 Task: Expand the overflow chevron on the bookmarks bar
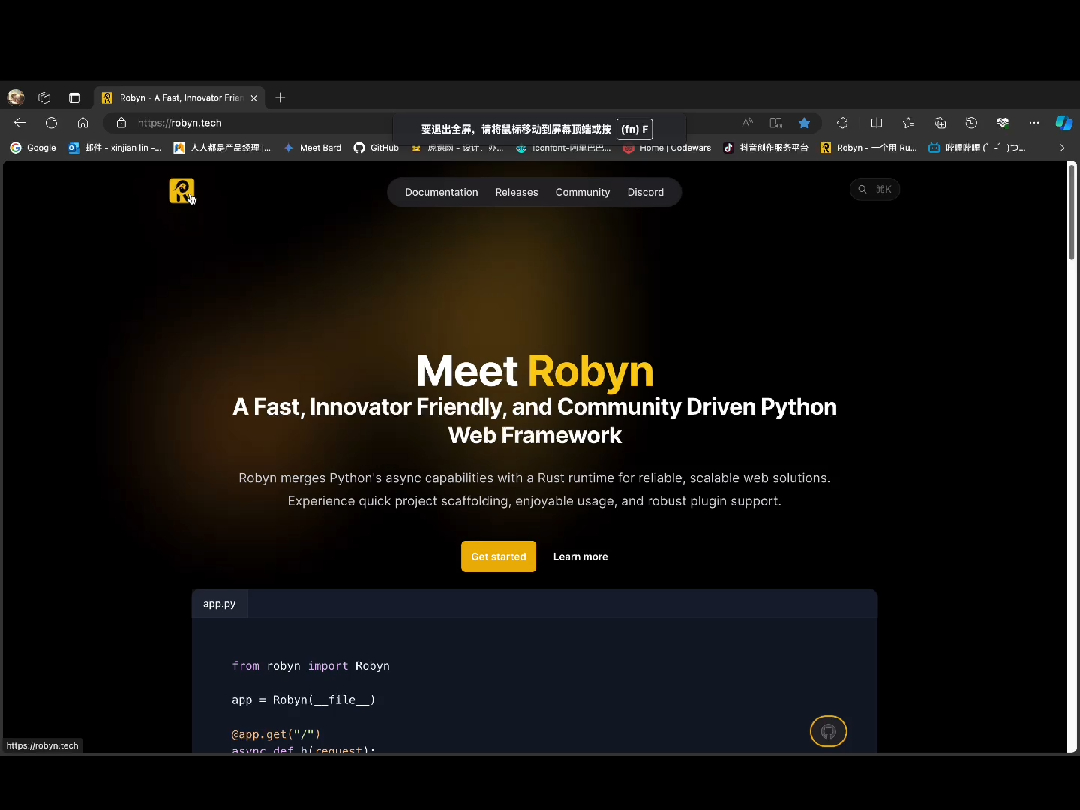[1062, 147]
